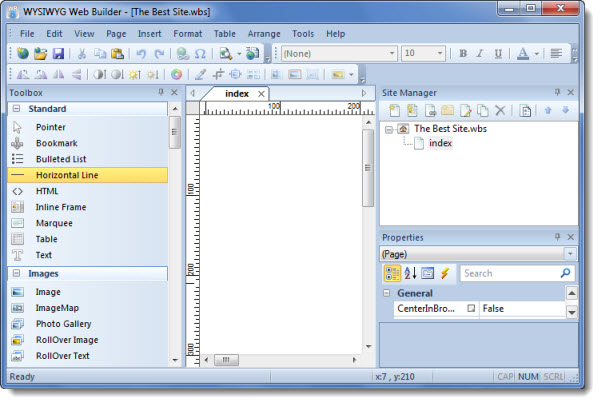Click the font color A button

pyautogui.click(x=523, y=54)
